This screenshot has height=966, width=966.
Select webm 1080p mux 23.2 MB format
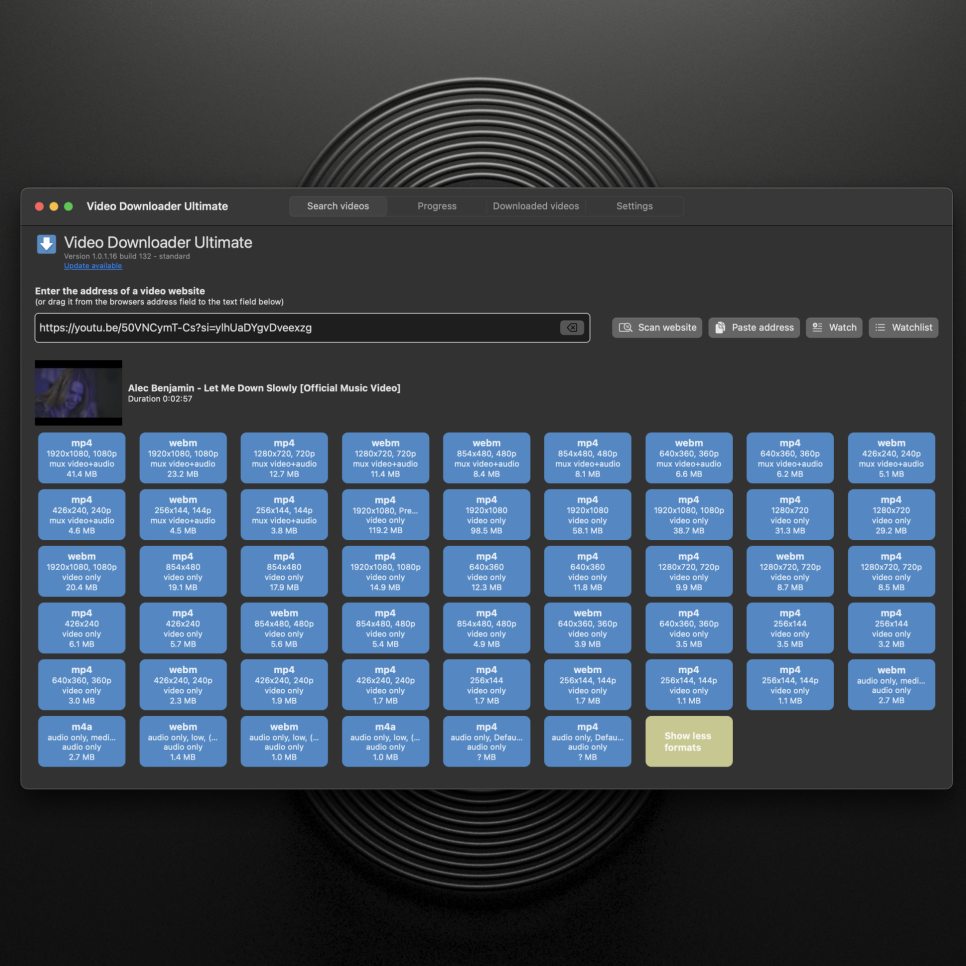(x=183, y=458)
